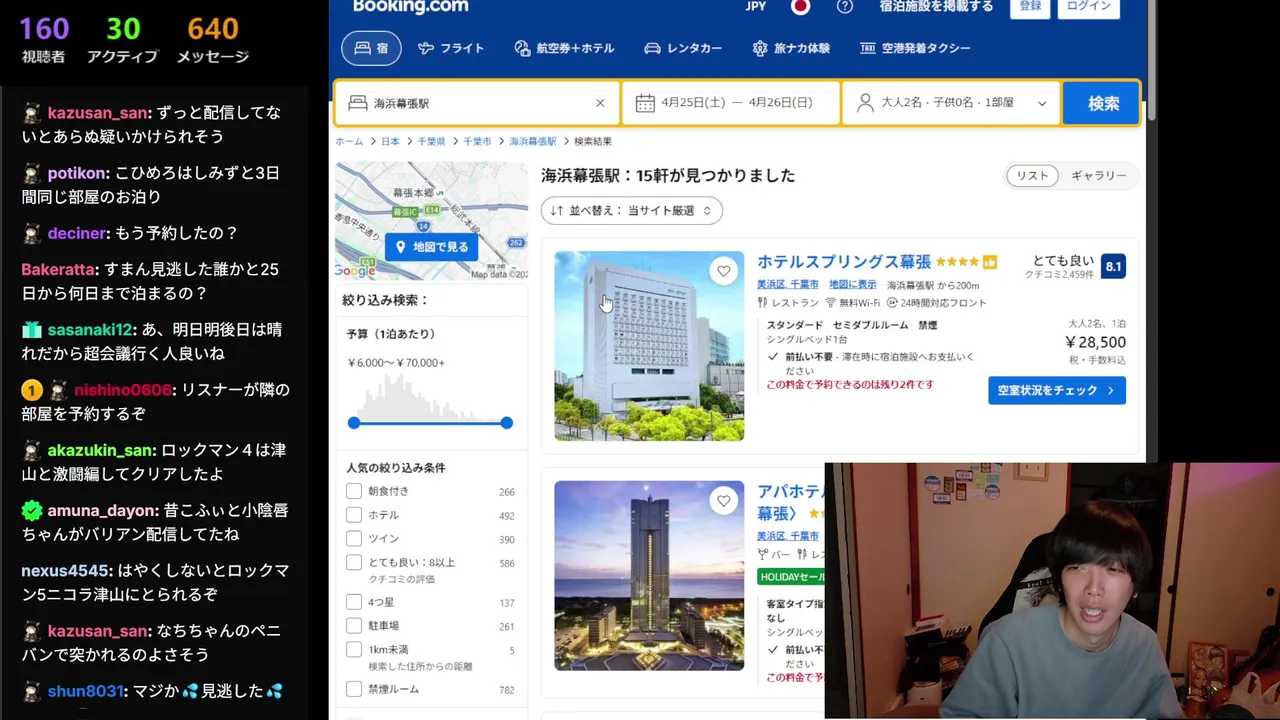Image resolution: width=1280 pixels, height=720 pixels.
Task: Open the 空港発着タクシー tab
Action: point(914,48)
